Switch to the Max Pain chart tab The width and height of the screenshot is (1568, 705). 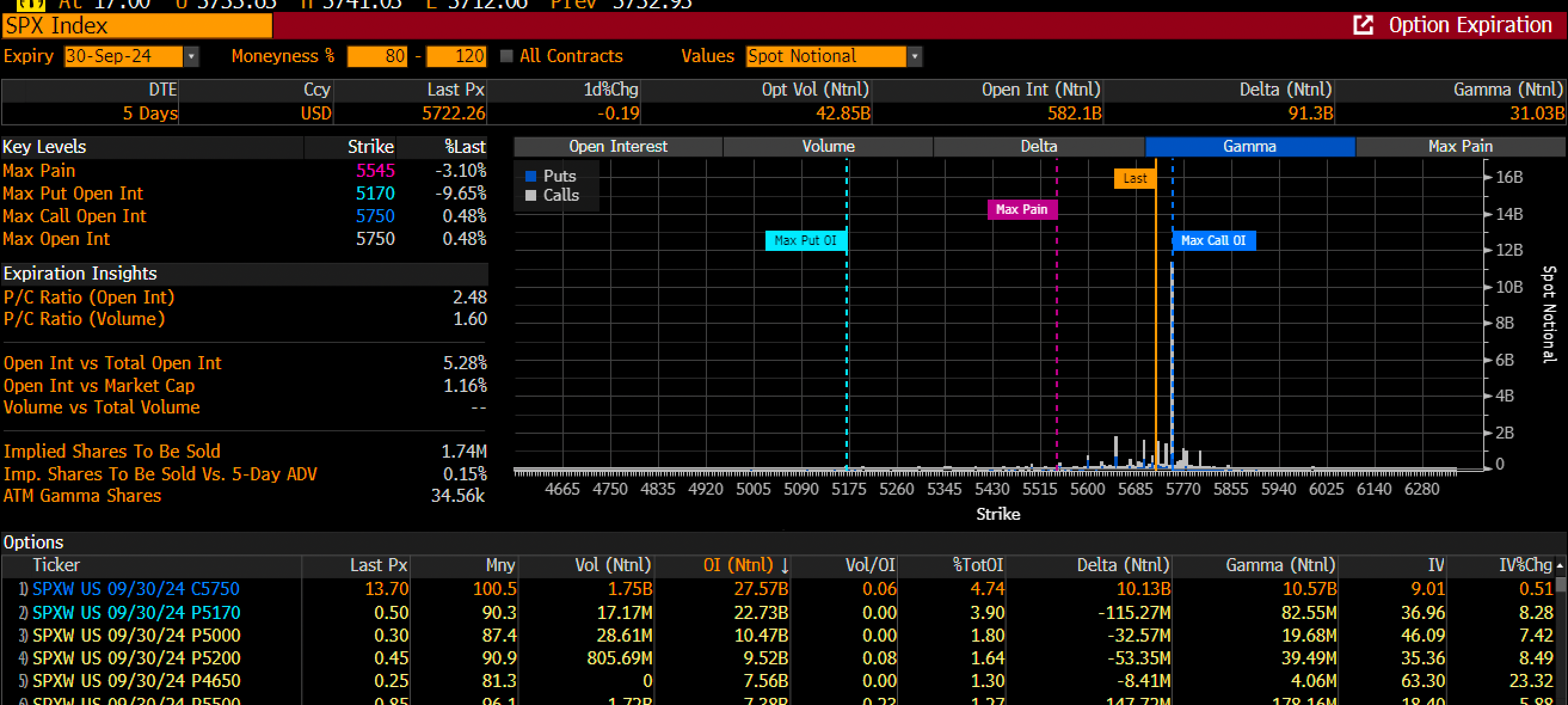(x=1461, y=146)
